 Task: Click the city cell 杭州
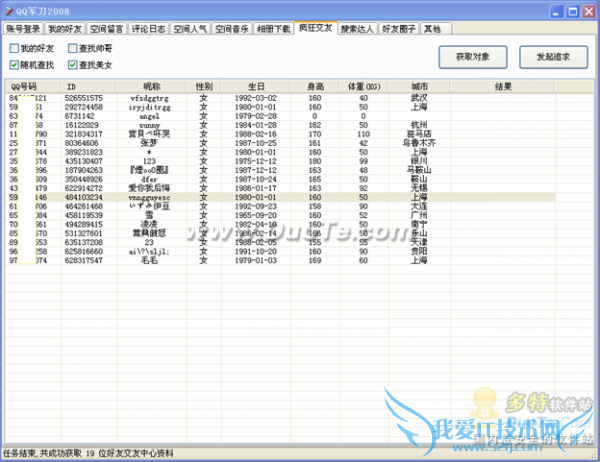coord(419,125)
